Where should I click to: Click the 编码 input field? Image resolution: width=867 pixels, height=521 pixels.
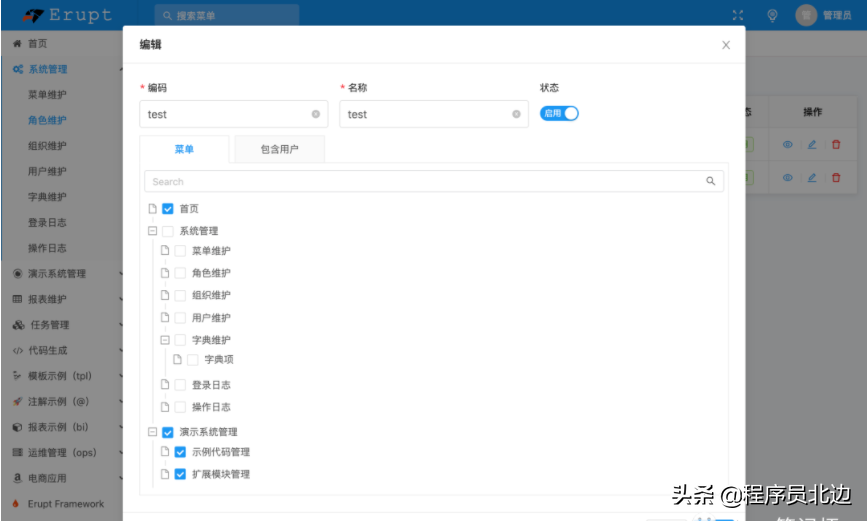tap(233, 114)
